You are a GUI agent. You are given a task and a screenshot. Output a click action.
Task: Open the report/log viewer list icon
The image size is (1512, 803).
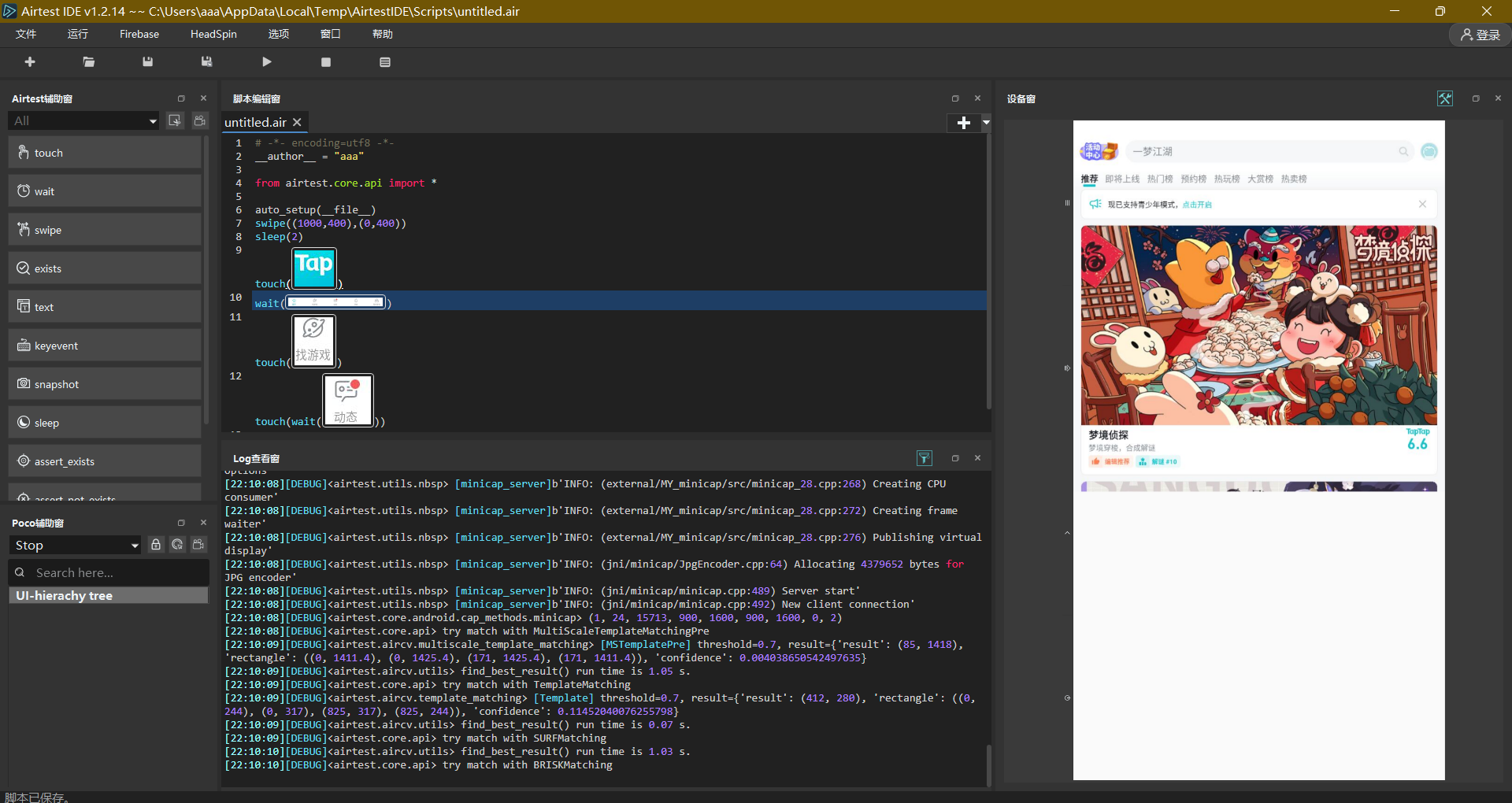385,62
